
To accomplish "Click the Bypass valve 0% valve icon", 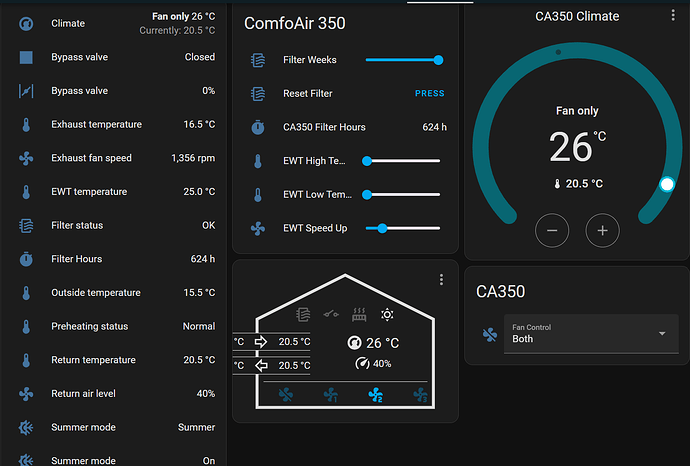I will coord(26,91).
